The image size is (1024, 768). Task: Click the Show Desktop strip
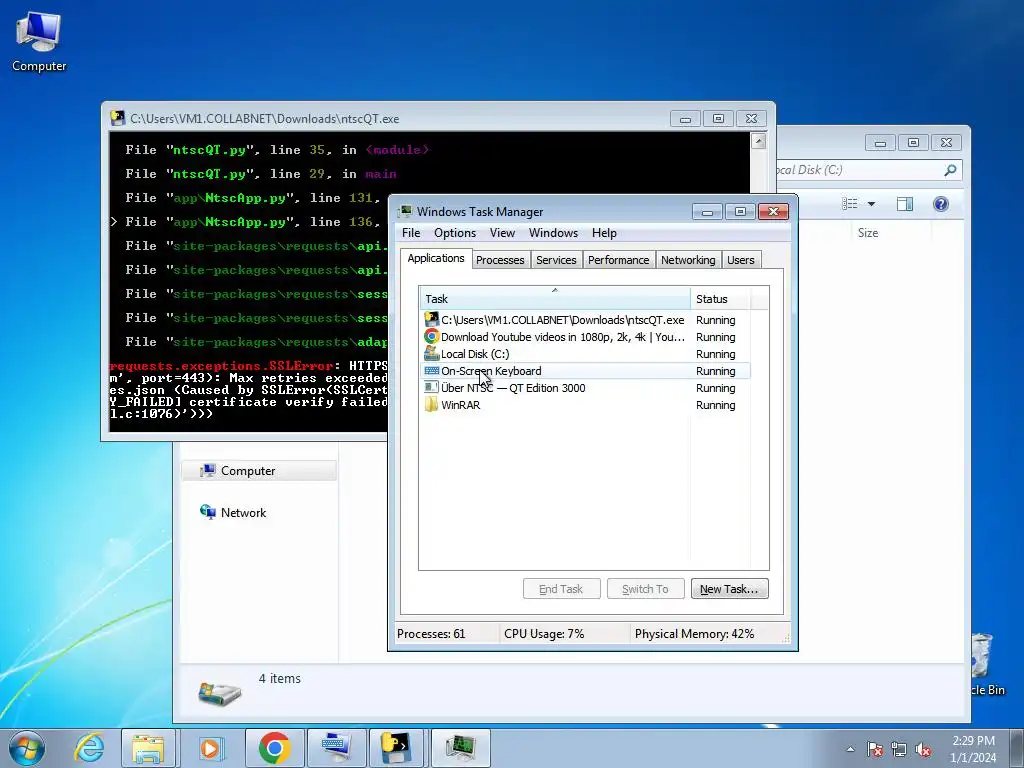(1017, 748)
